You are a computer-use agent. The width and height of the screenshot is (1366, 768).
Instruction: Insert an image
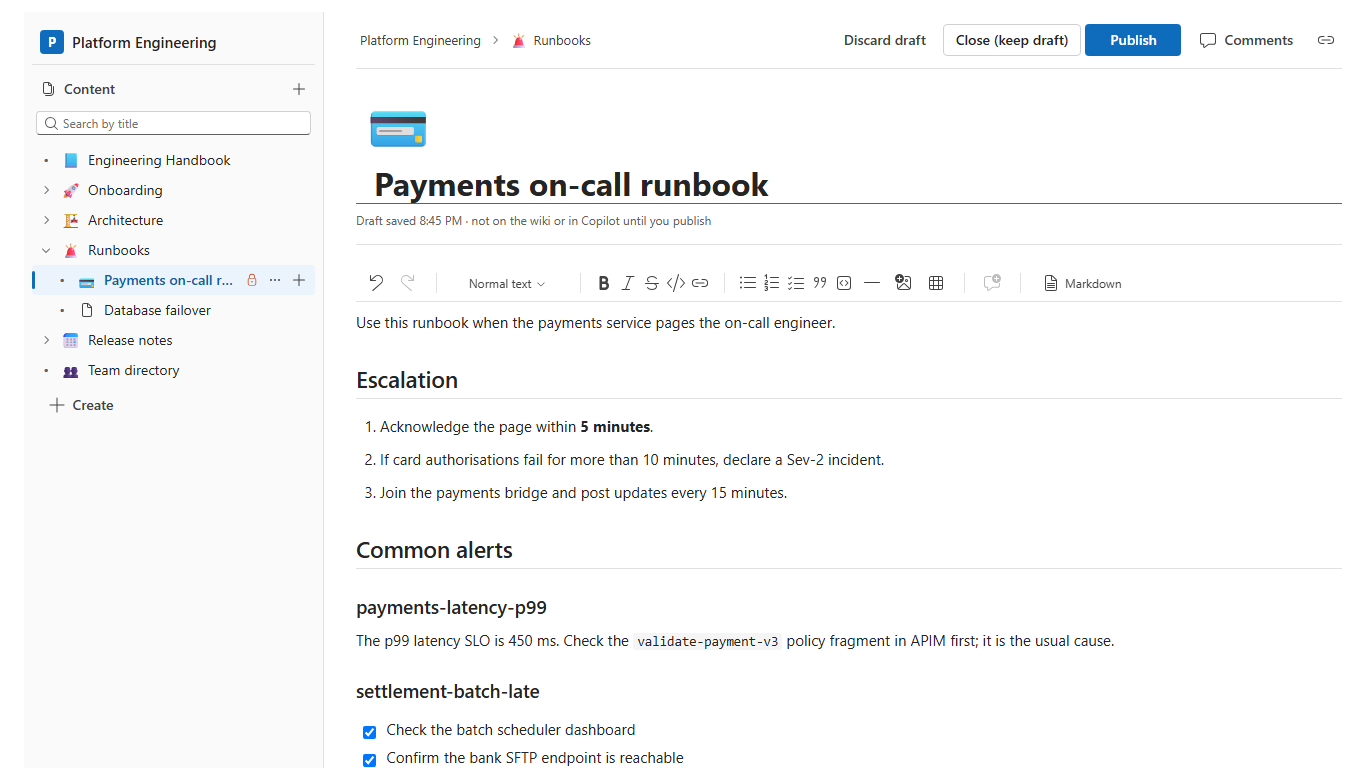(x=904, y=283)
